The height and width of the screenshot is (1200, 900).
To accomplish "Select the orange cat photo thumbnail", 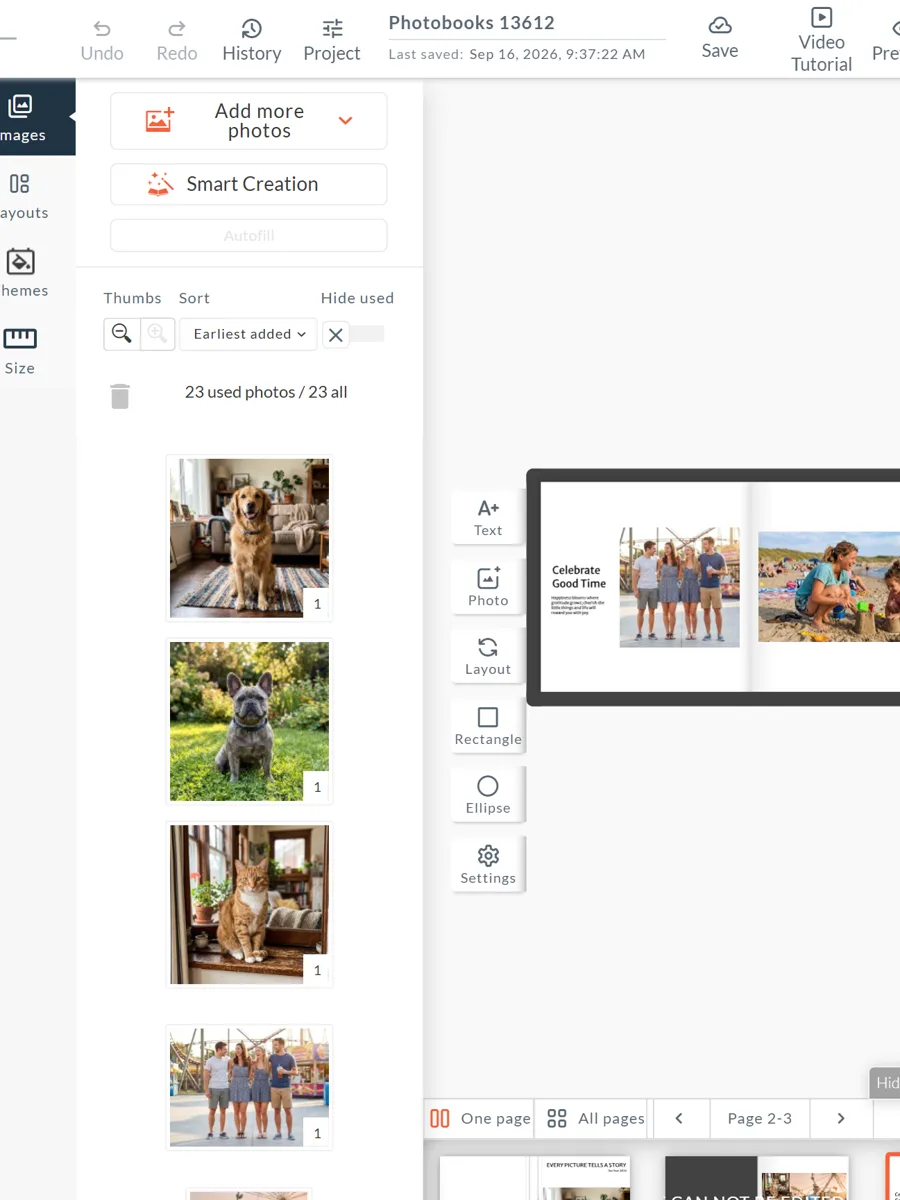I will coord(249,904).
